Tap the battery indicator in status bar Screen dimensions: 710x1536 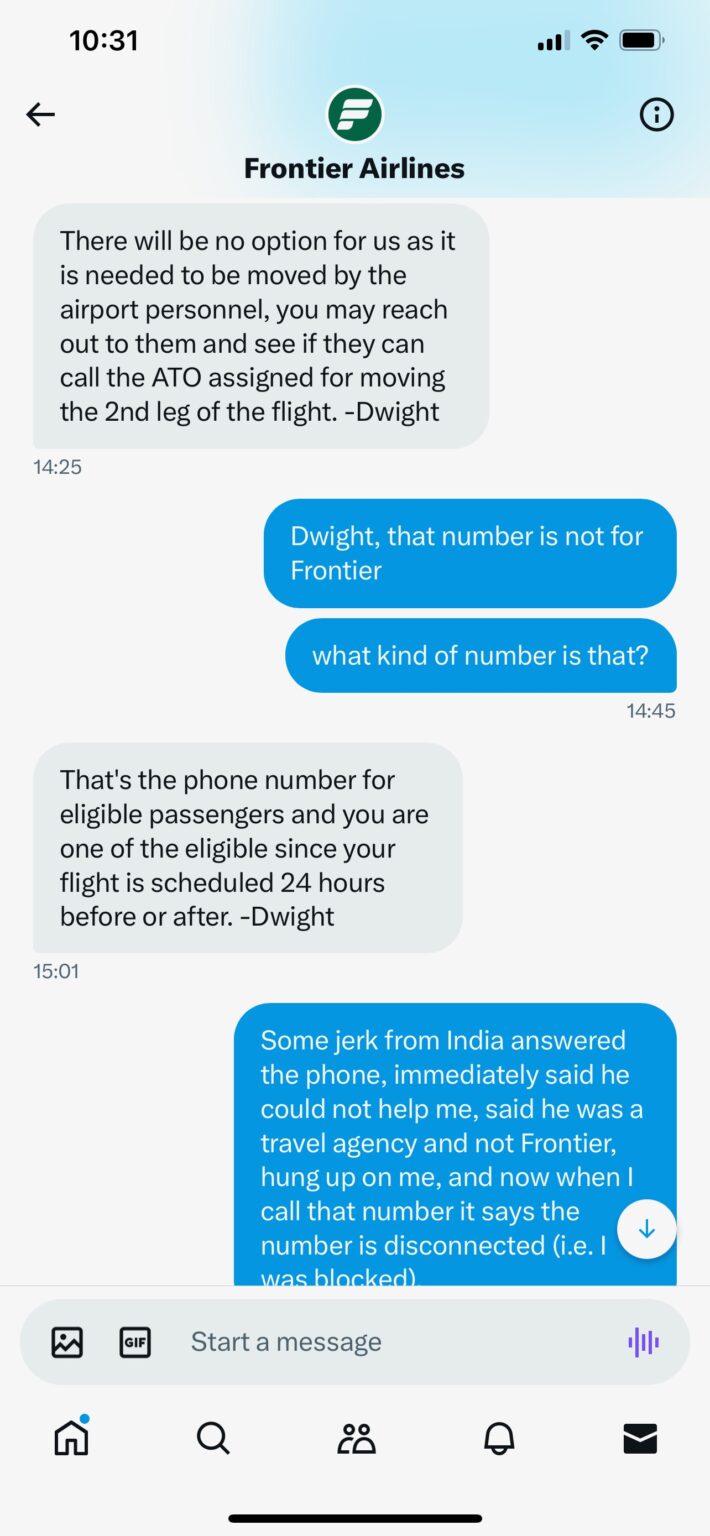click(x=641, y=41)
